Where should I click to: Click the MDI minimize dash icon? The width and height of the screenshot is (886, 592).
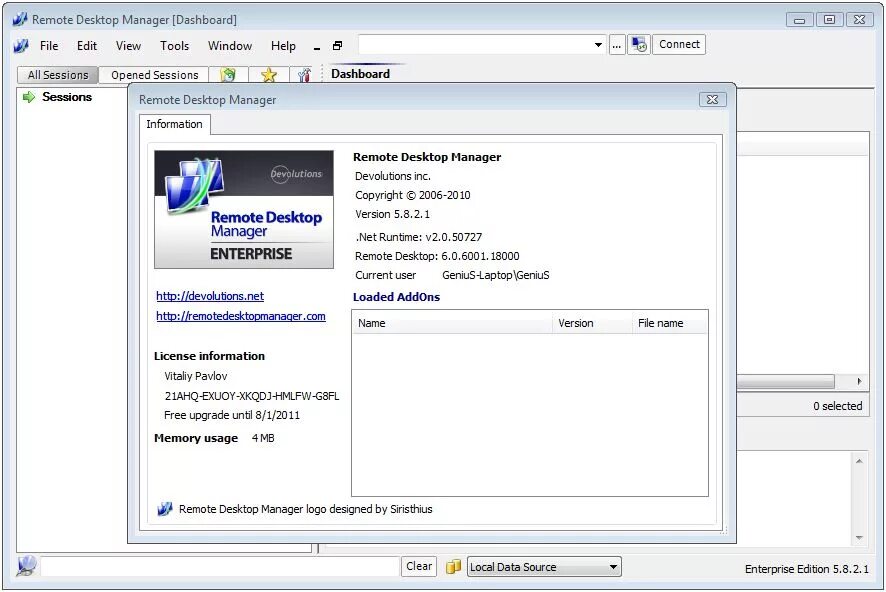click(317, 47)
